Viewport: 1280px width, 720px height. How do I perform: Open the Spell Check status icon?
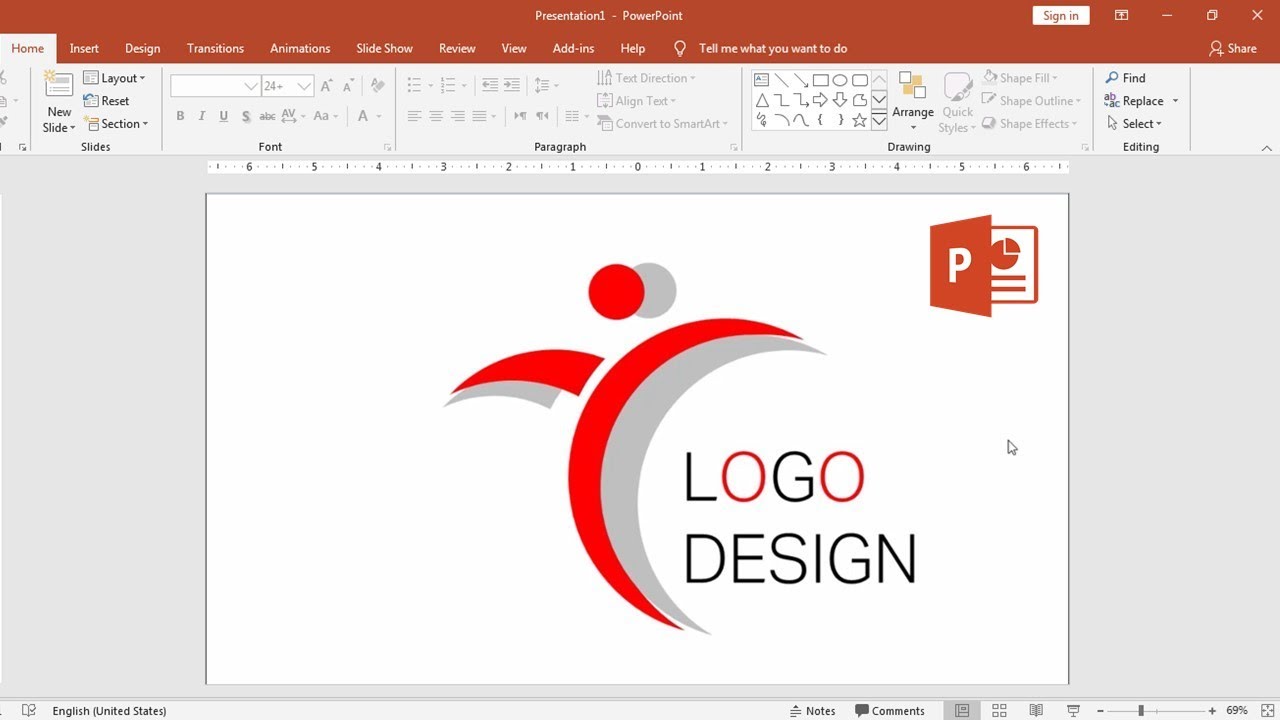(x=29, y=710)
